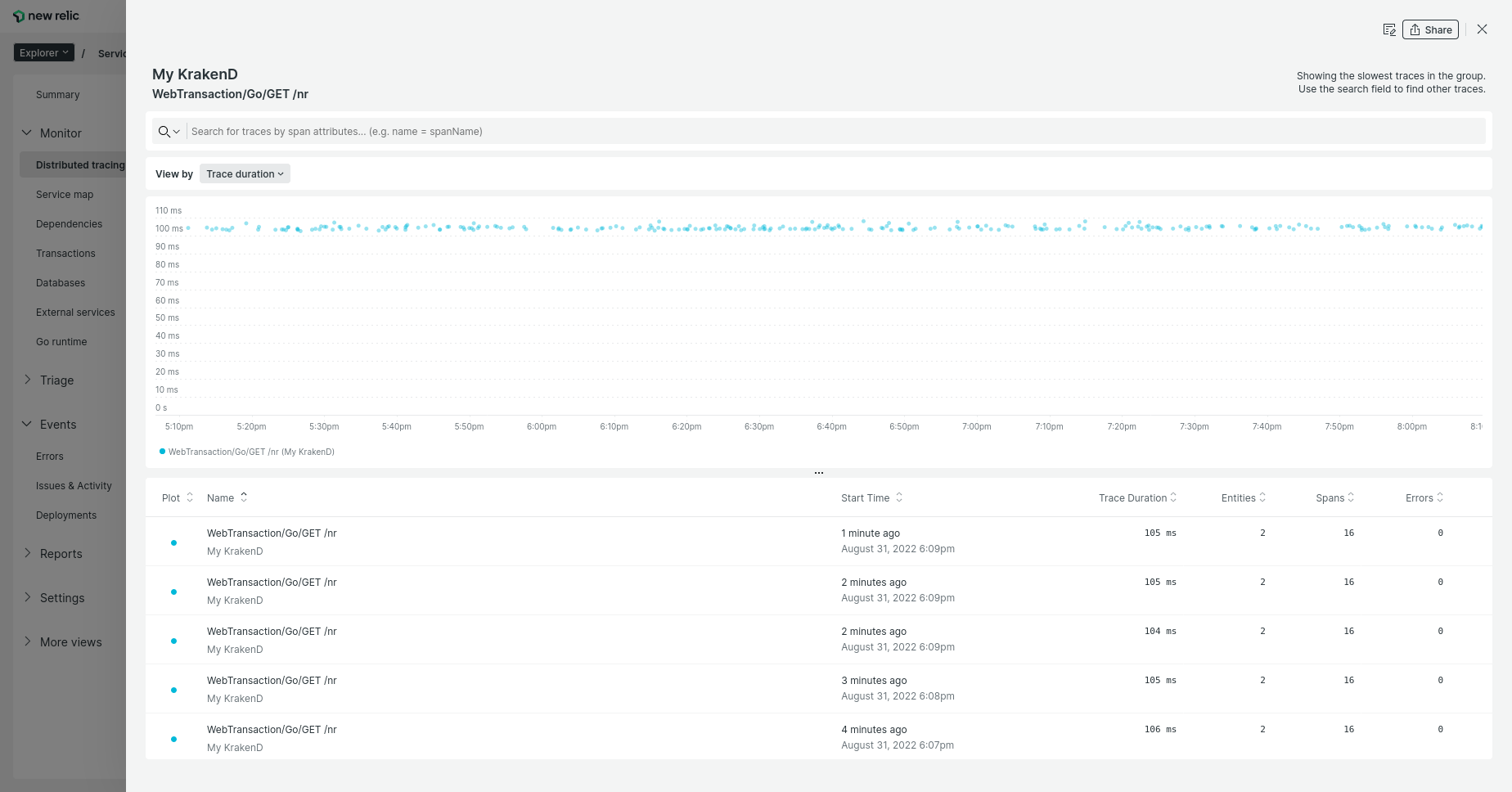Image resolution: width=1512 pixels, height=792 pixels.
Task: Click the 100 ms y-axis label
Action: click(169, 228)
